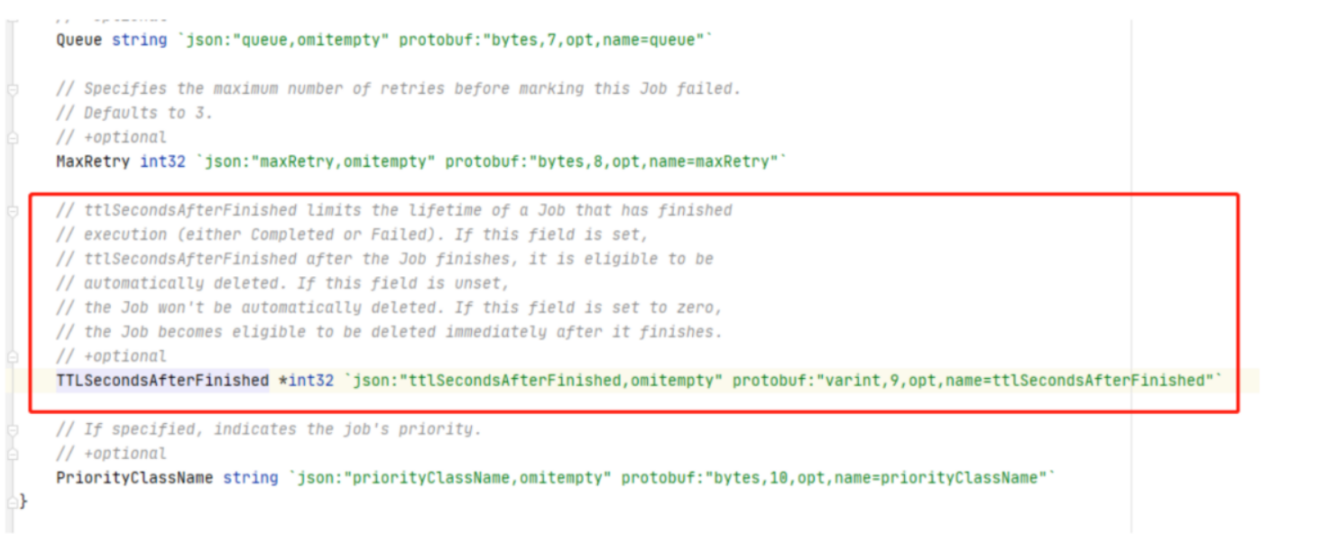Click string type after Queue
Screen dimensions: 1320x534
(x=139, y=40)
